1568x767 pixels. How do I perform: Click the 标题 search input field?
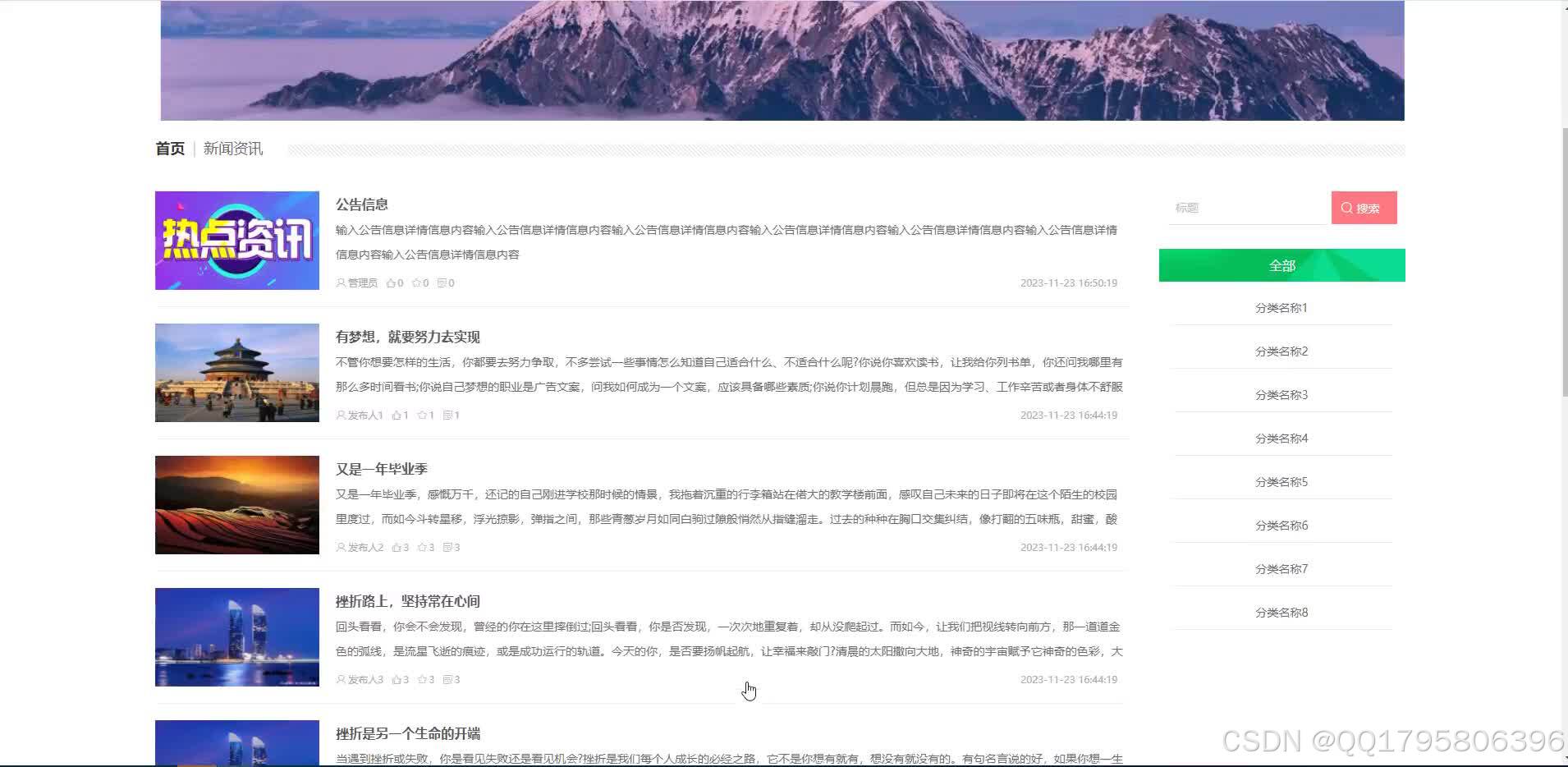pos(1248,208)
